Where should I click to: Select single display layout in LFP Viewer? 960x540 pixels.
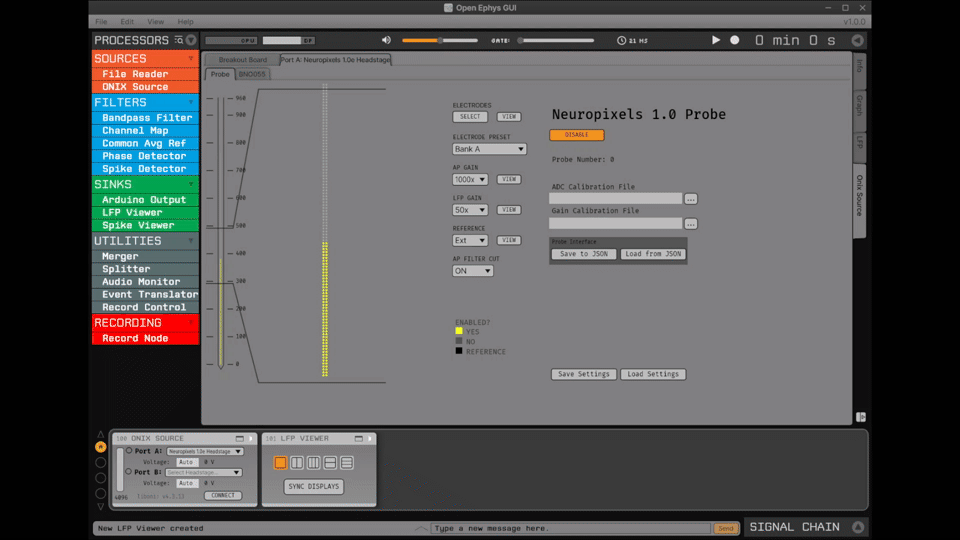pyautogui.click(x=280, y=463)
